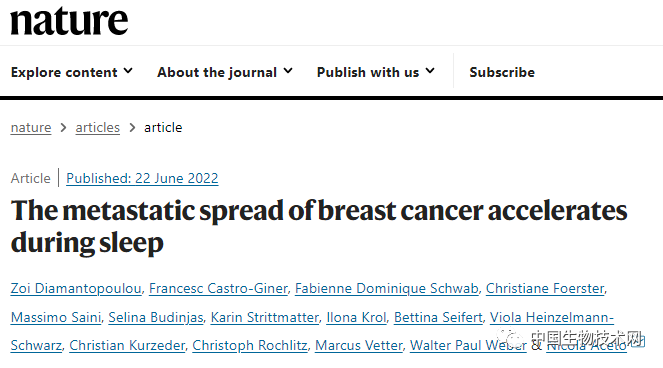The image size is (663, 368).
Task: Select author Marcus Vetter
Action: (359, 345)
